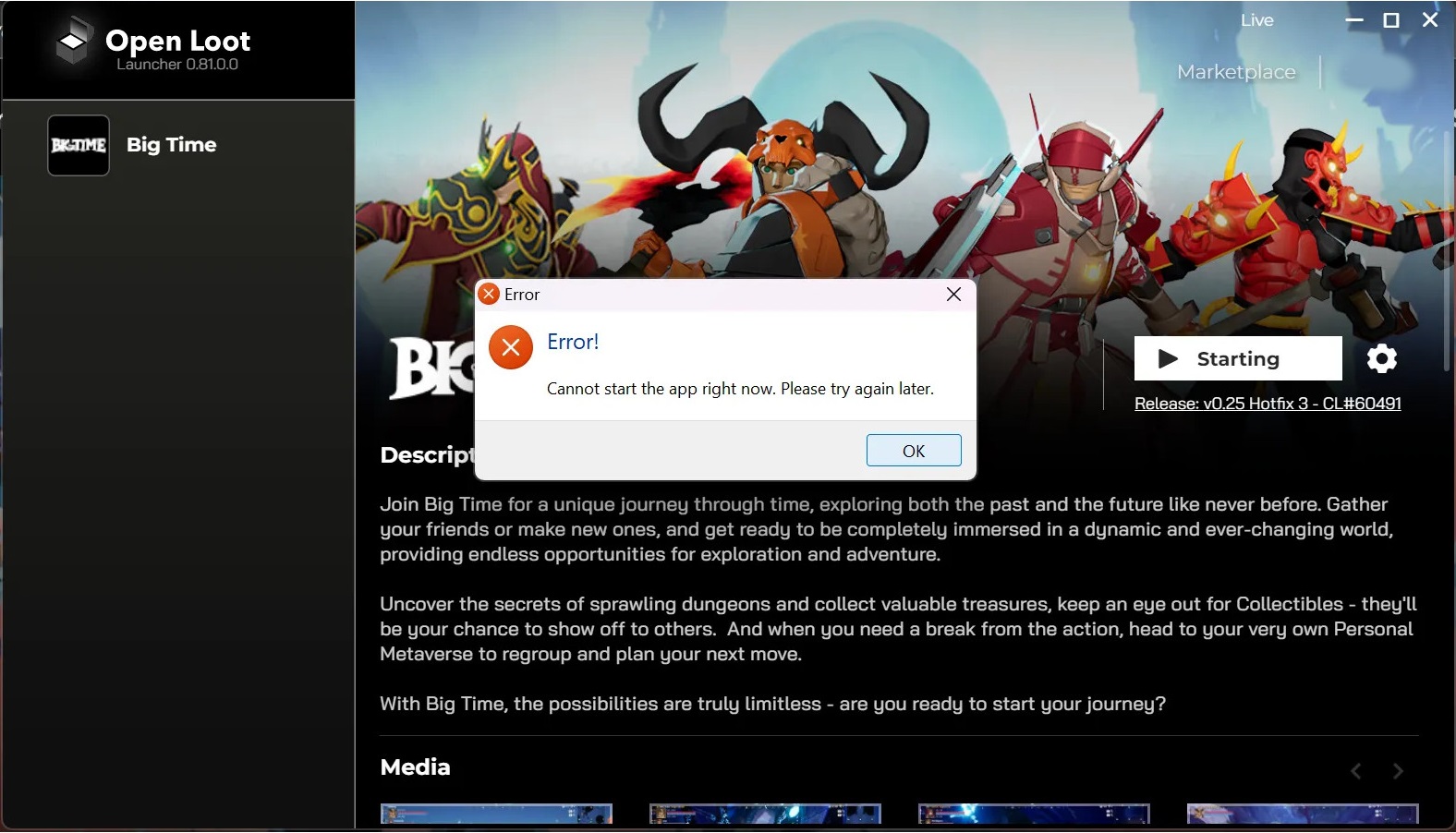Maximize the Open Loot launcher window
This screenshot has width=1456, height=833.
(x=1391, y=20)
